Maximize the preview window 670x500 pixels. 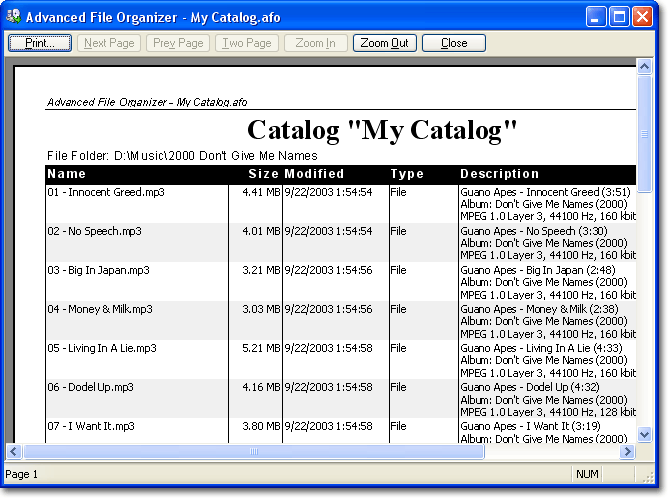coord(620,16)
